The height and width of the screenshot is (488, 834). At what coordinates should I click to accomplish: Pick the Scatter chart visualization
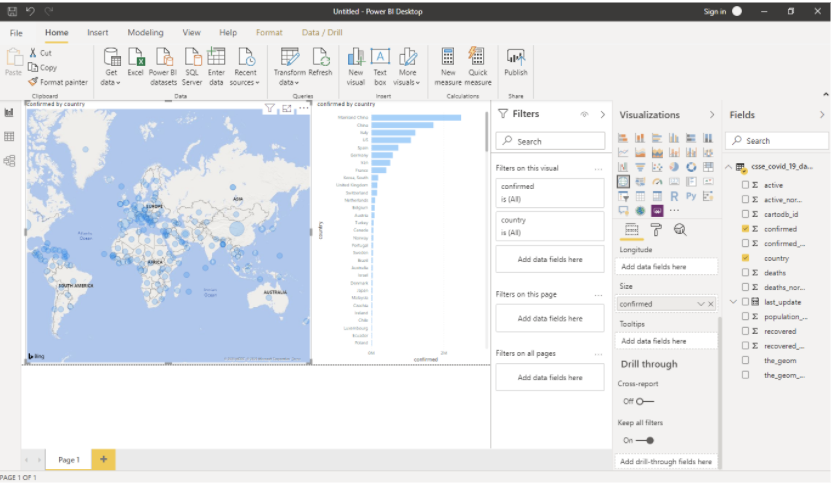[x=657, y=167]
